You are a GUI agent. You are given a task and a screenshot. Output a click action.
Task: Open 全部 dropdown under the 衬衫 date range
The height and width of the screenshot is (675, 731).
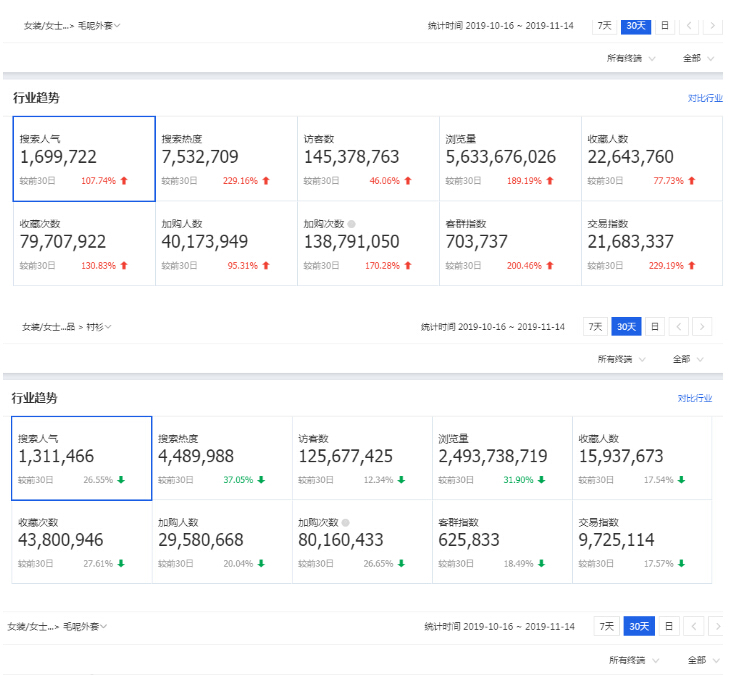(x=687, y=359)
